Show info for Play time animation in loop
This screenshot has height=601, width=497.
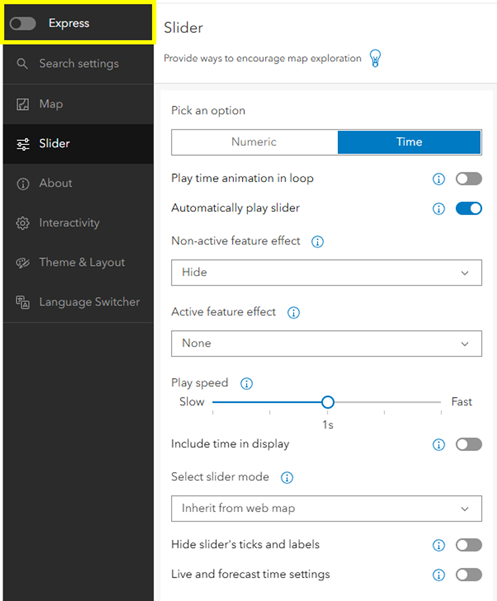[438, 179]
